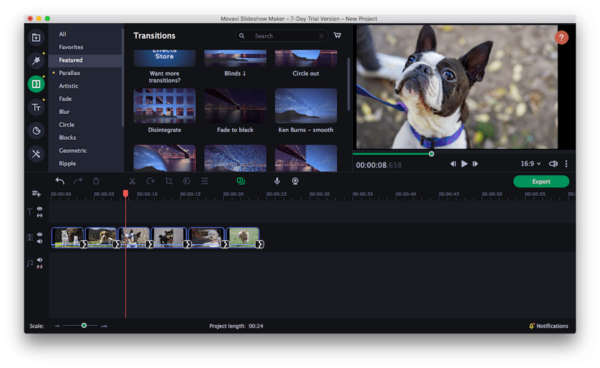600x368 pixels.
Task: Mute the audio track speaker icon
Action: (x=39, y=260)
